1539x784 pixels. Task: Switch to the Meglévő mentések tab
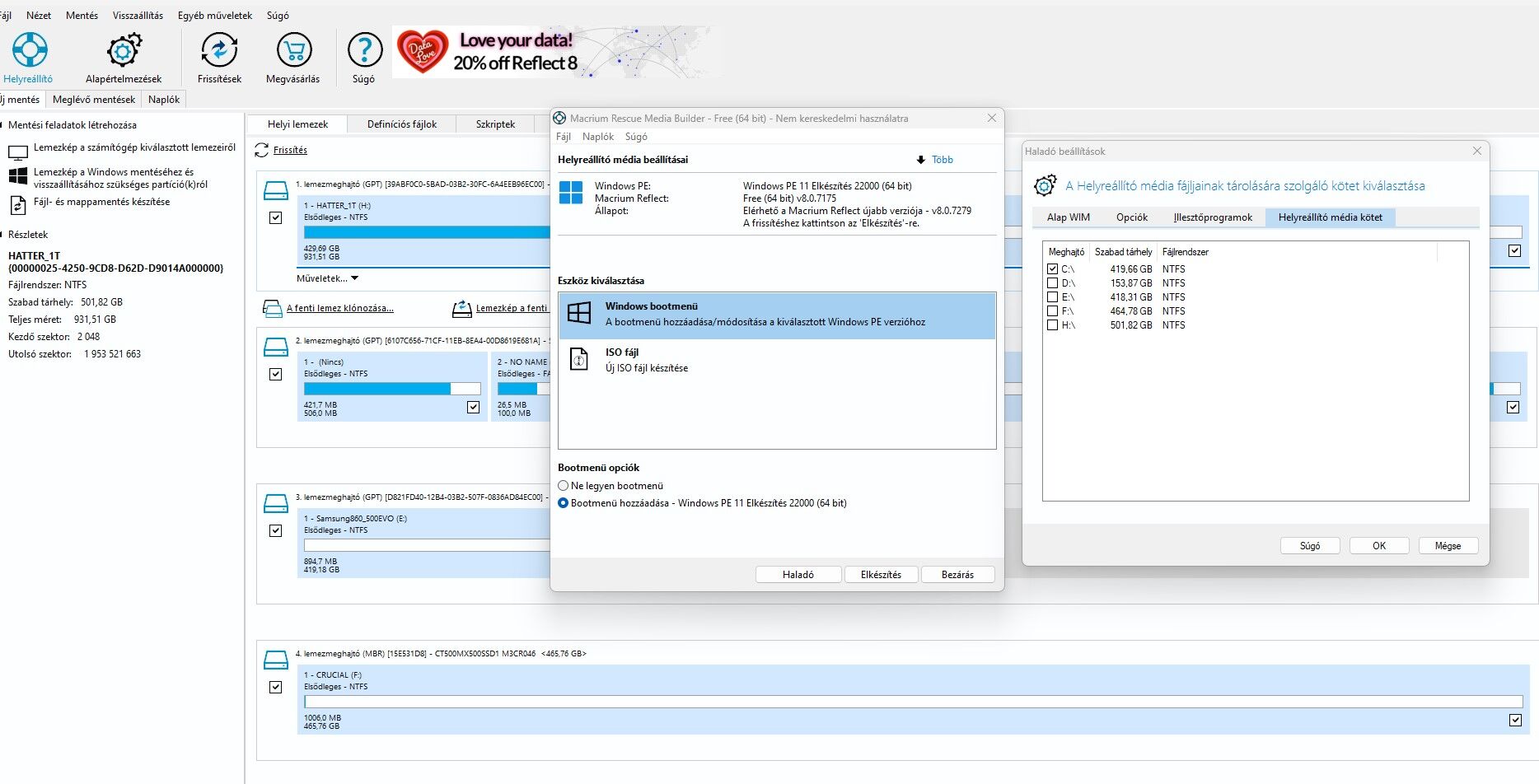(94, 100)
